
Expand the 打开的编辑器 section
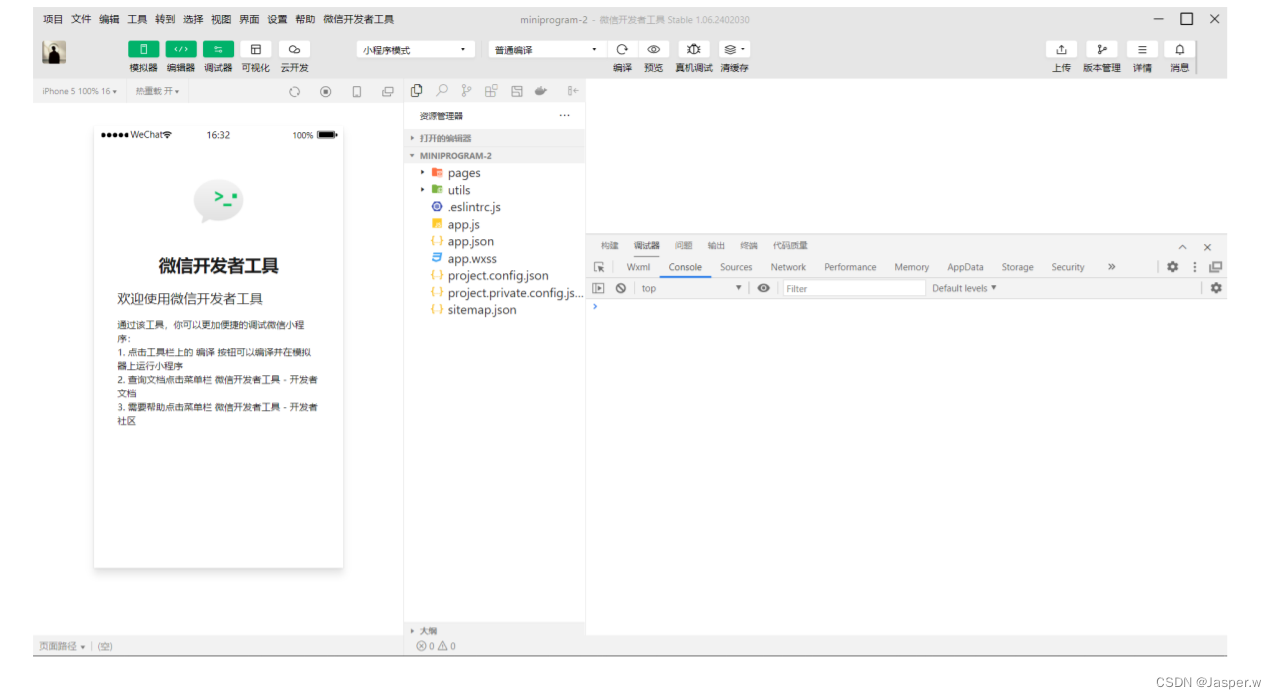pyautogui.click(x=494, y=138)
